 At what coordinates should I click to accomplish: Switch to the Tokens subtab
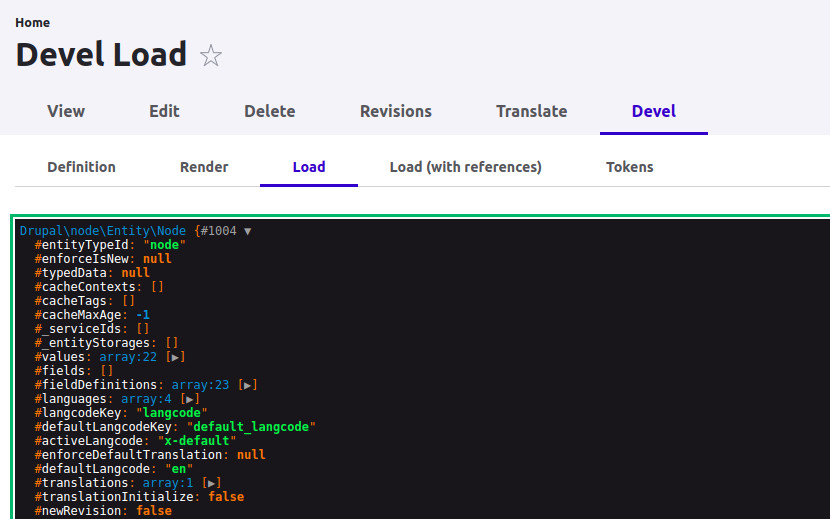[x=629, y=167]
